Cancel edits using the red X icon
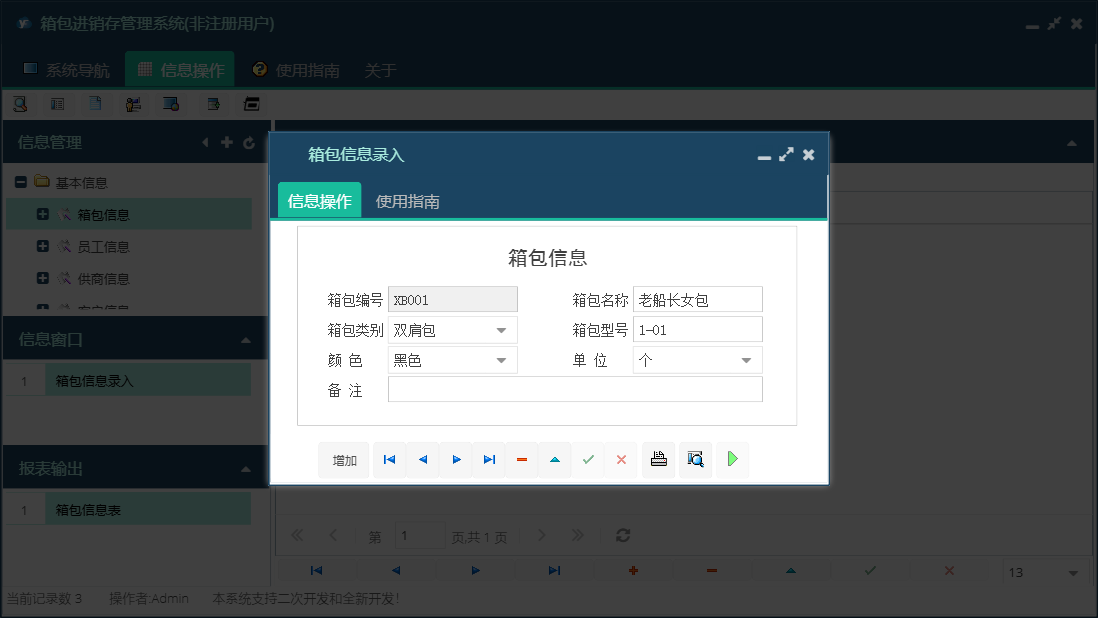Screen dimensions: 1098x618 click(621, 459)
